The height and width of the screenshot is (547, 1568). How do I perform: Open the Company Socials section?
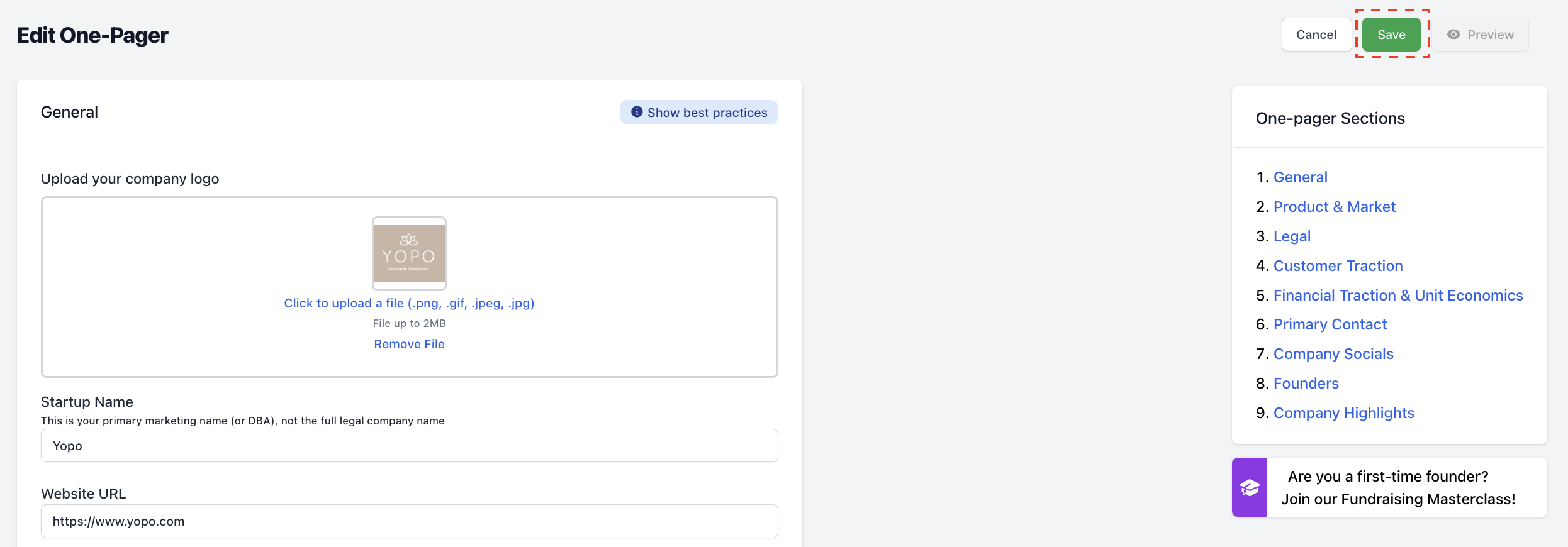tap(1333, 353)
